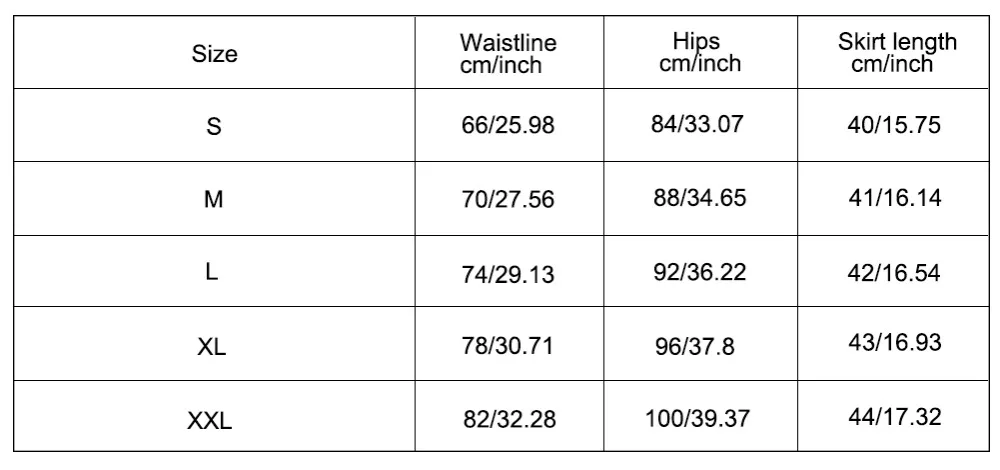This screenshot has height=470, width=1000.
Task: Select the L size cell
Action: tap(212, 272)
